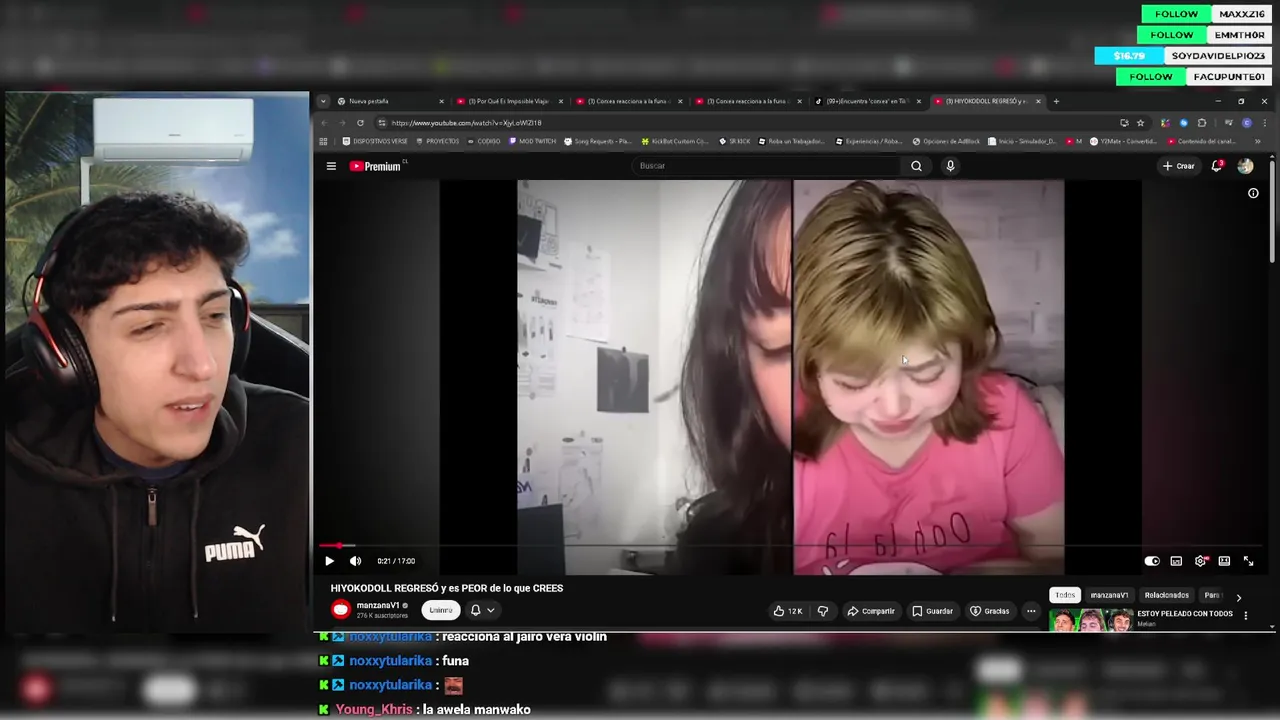Open the MOD TWITCH bookmark
1280x720 pixels.
pos(532,141)
